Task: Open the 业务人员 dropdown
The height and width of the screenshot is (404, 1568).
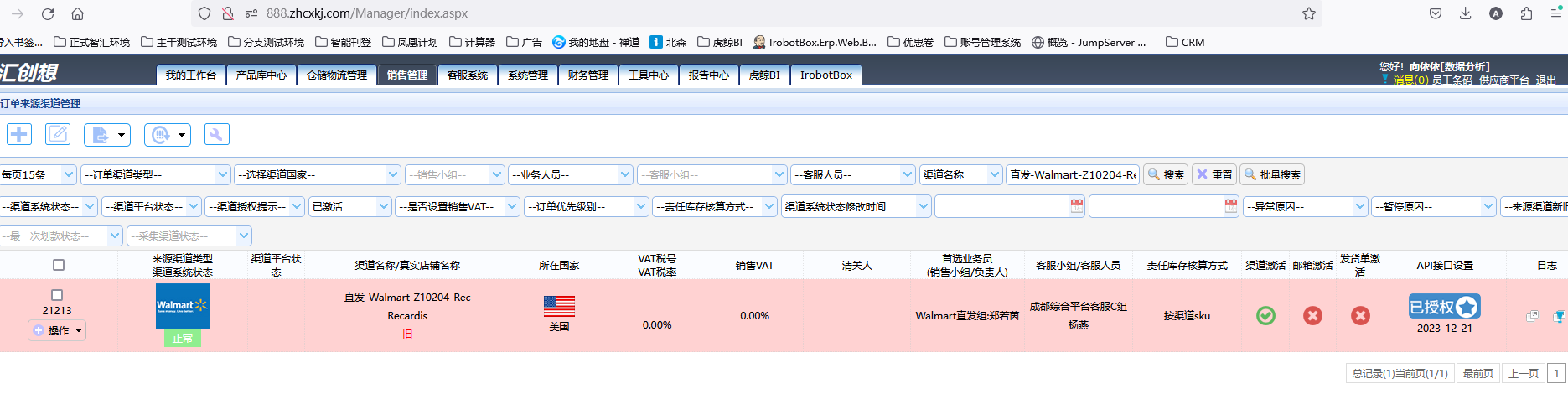Action: pos(570,174)
